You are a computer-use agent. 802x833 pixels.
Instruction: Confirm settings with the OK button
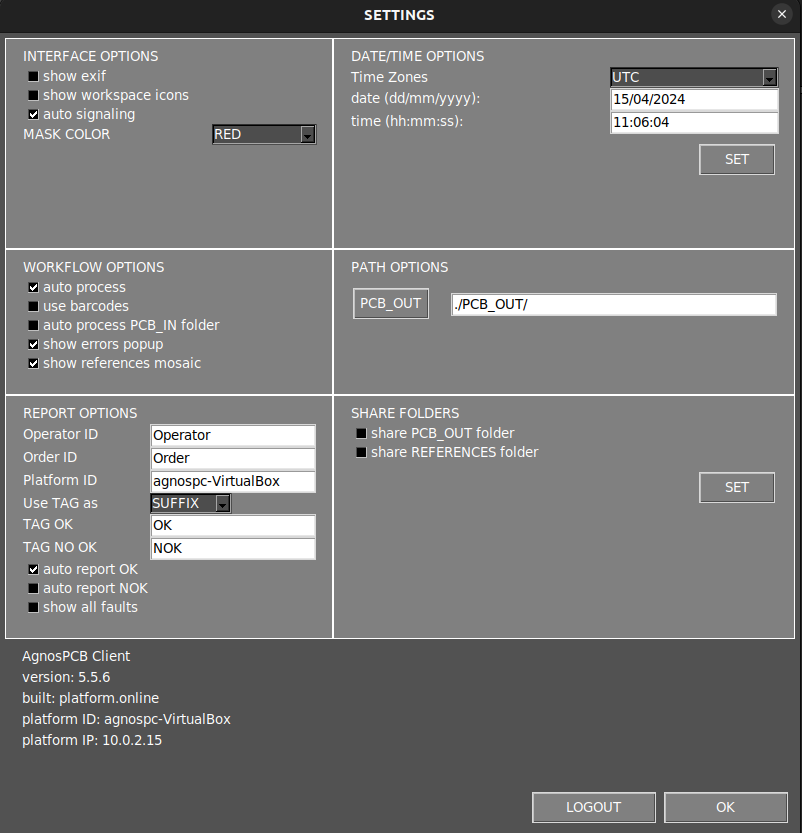[724, 807]
